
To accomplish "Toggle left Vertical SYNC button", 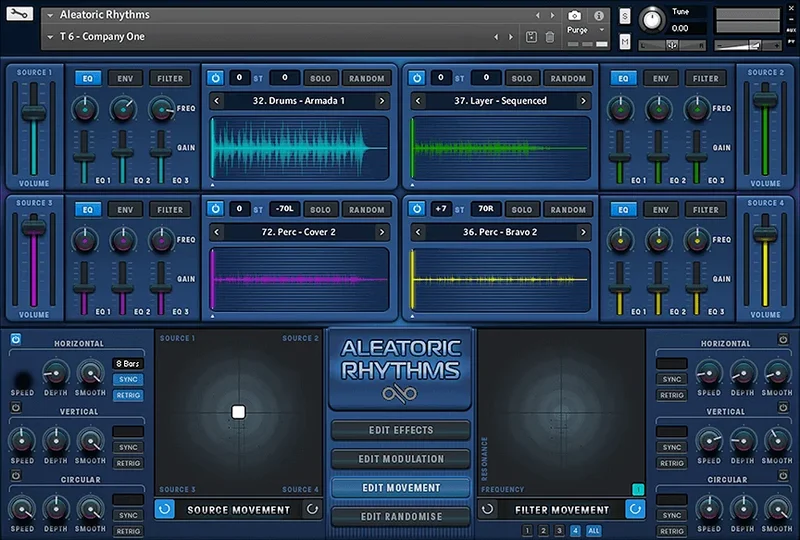I will [128, 447].
